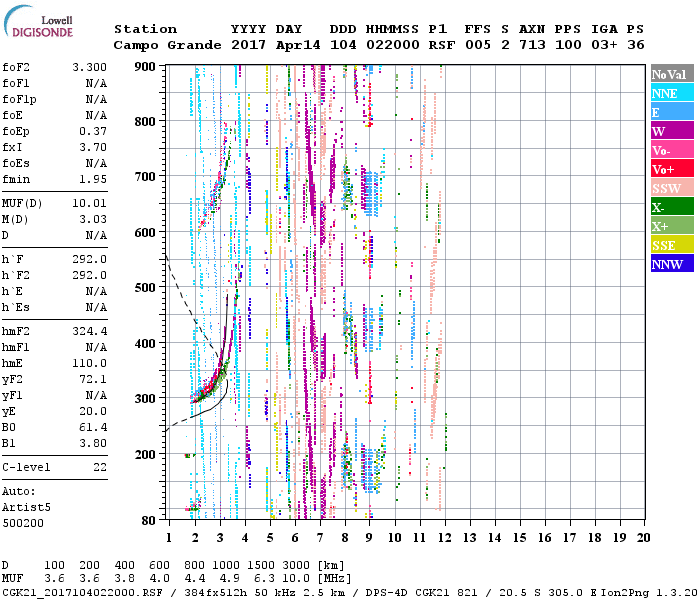This screenshot has width=700, height=600.
Task: Click the hmF2 value 324.4
Action: pyautogui.click(x=90, y=331)
